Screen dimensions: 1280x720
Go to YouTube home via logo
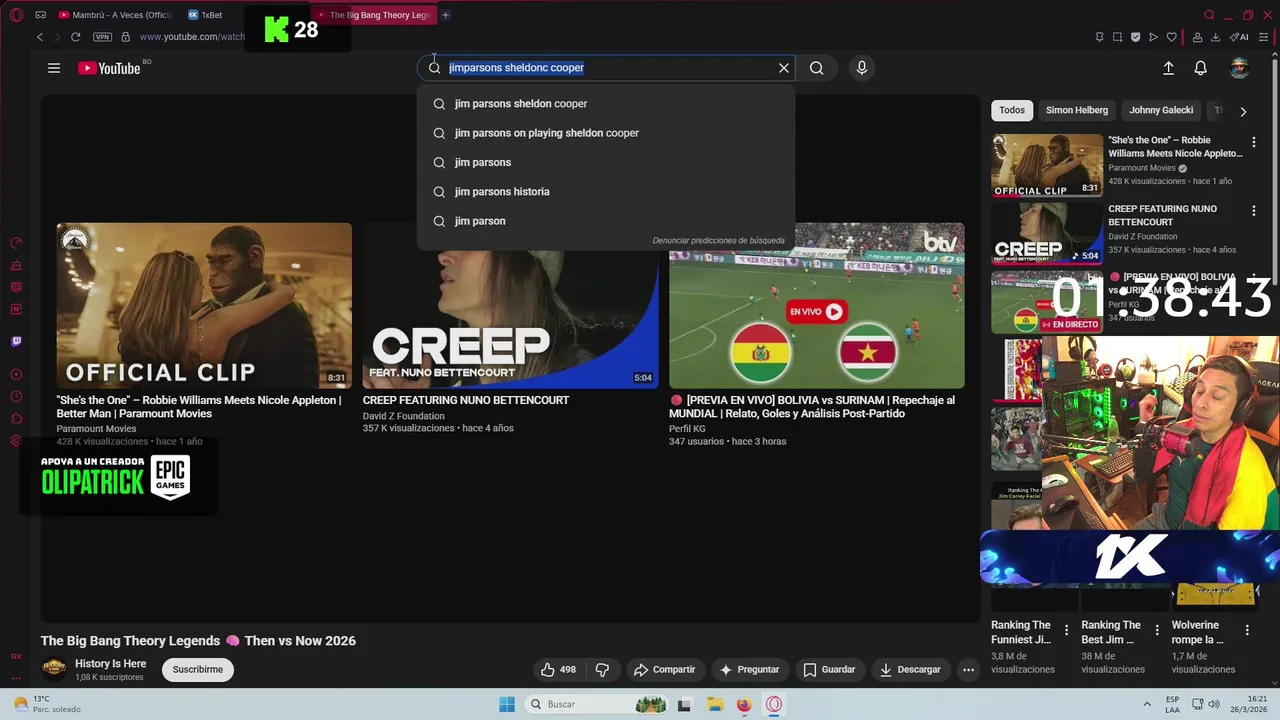[109, 68]
